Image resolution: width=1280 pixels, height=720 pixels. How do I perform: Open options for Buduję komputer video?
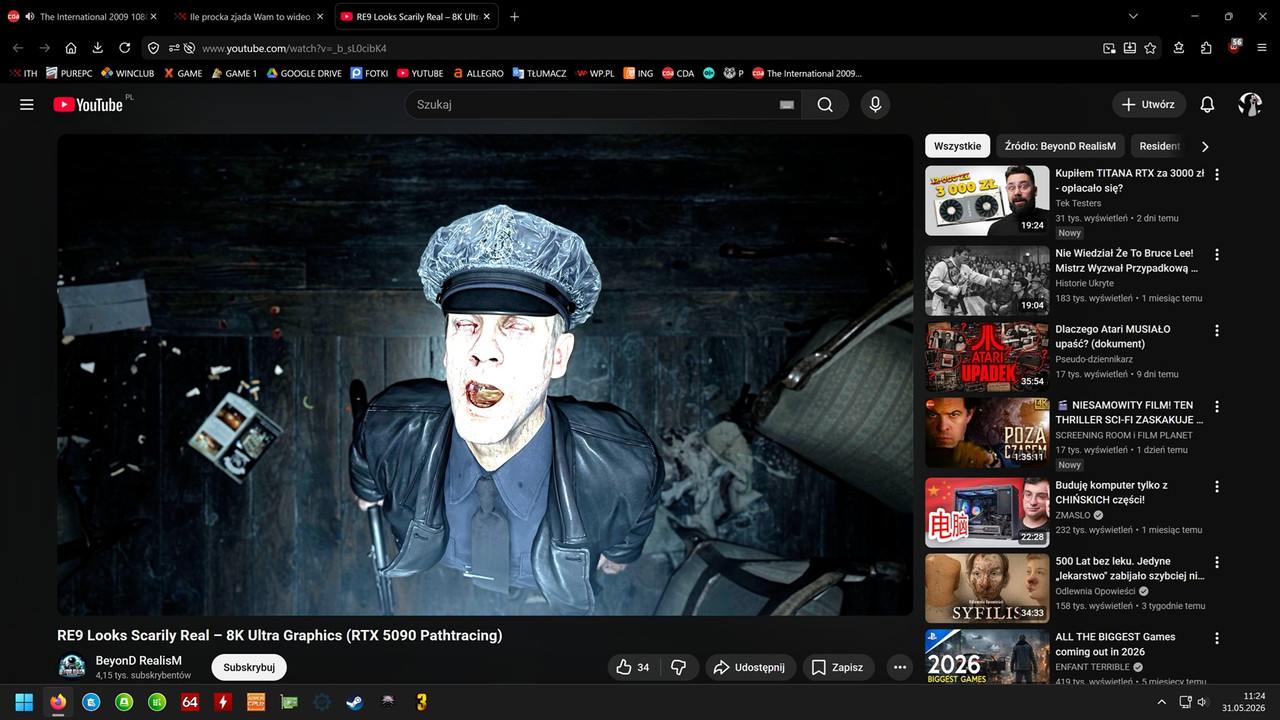point(1217,486)
